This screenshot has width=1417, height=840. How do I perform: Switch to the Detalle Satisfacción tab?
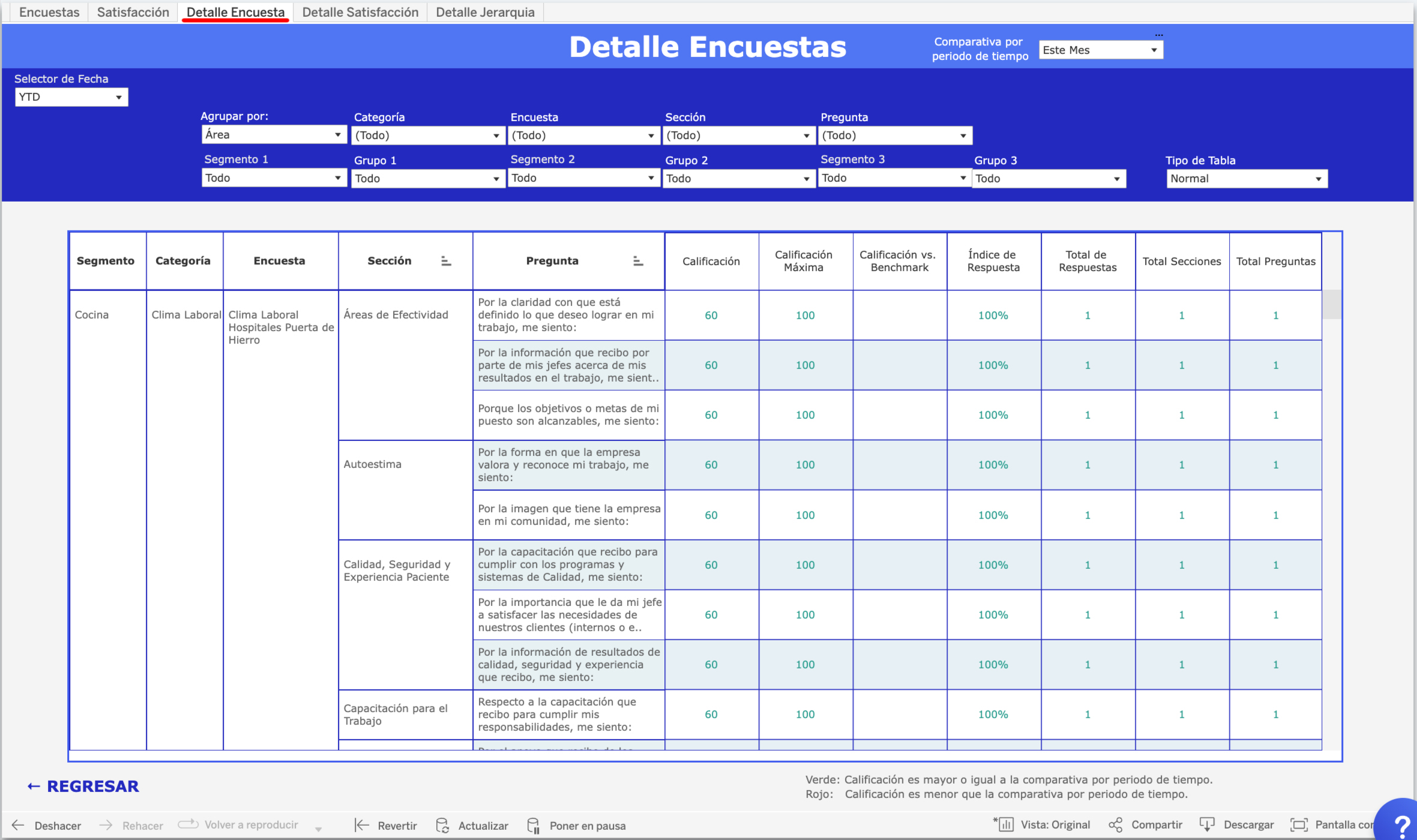click(x=360, y=12)
